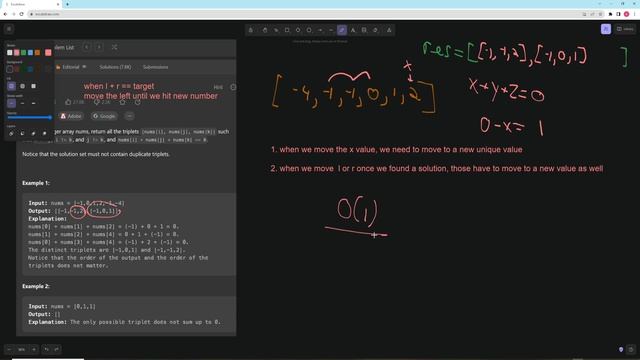The width and height of the screenshot is (640, 360).
Task: Select bold stroke width
Action: 22,103
